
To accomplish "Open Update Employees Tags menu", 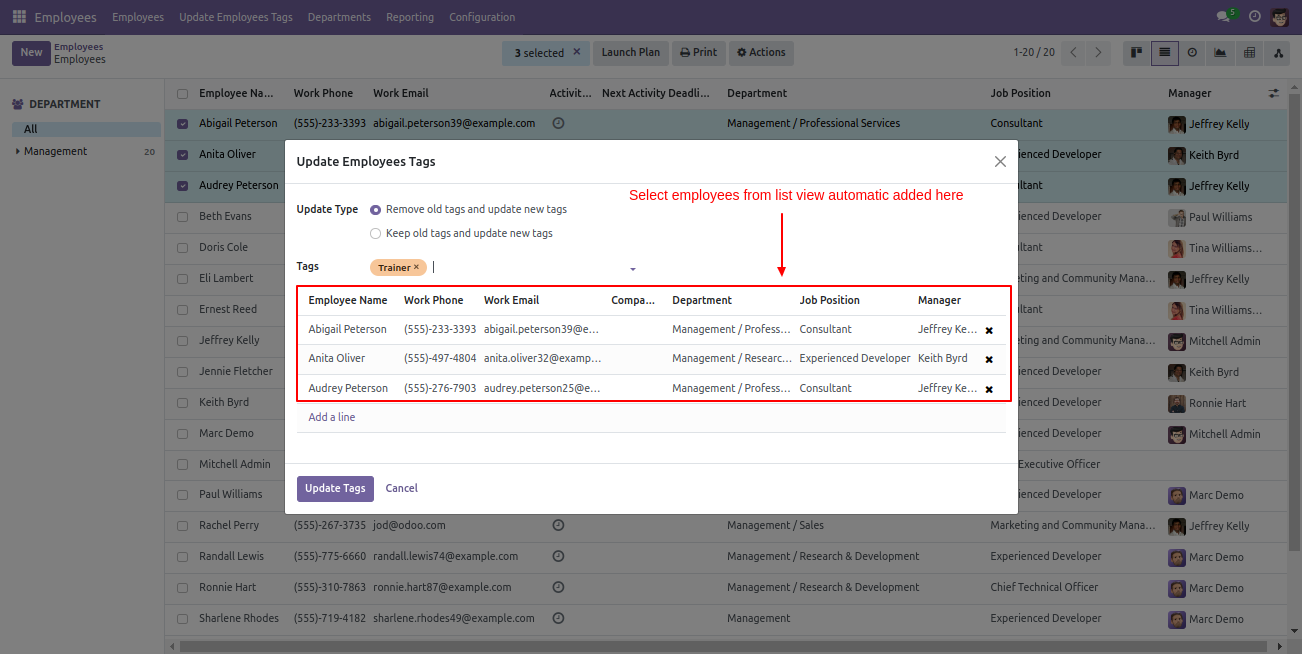I will click(236, 17).
